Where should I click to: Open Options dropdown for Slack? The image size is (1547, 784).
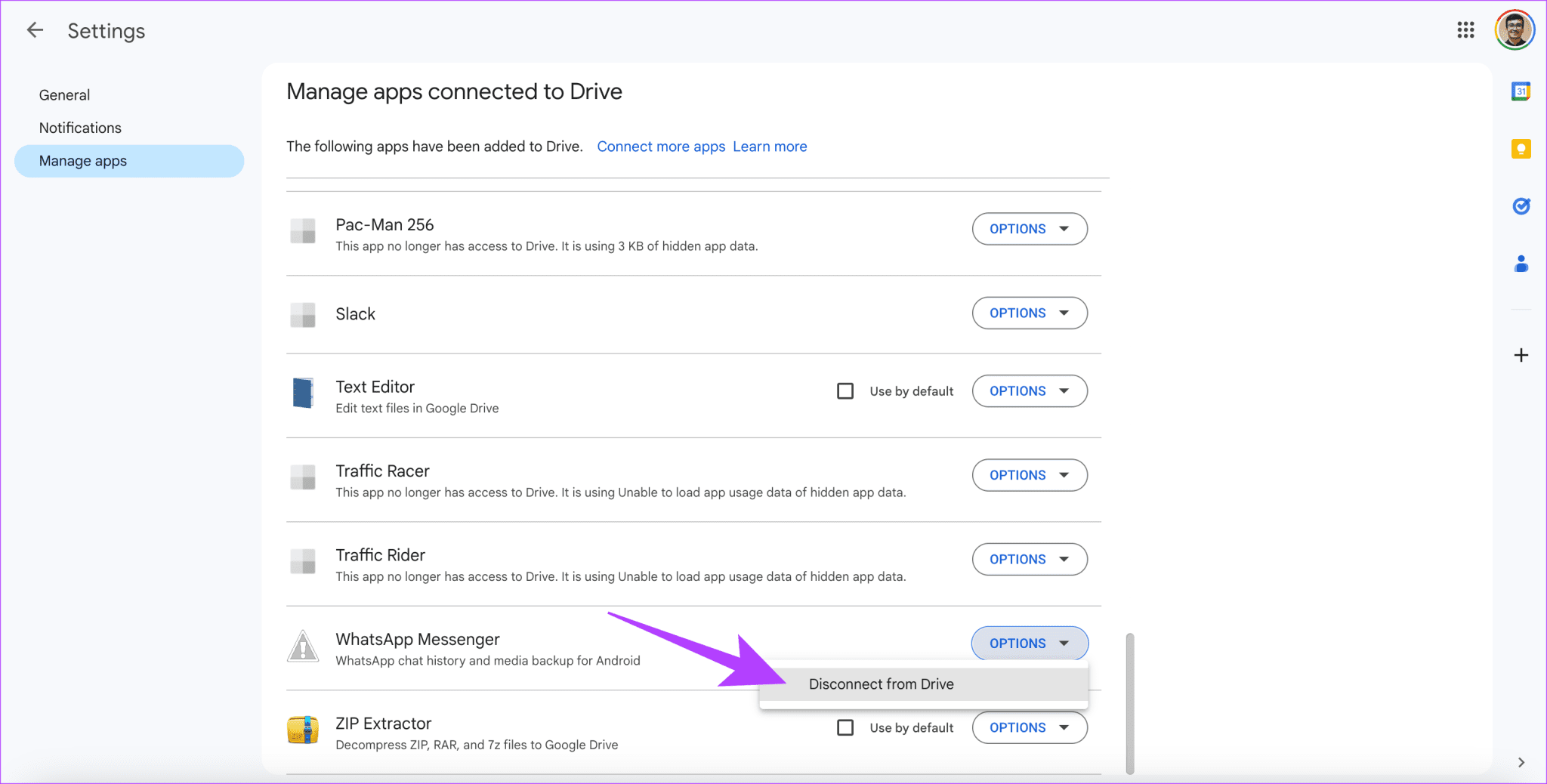(x=1030, y=313)
